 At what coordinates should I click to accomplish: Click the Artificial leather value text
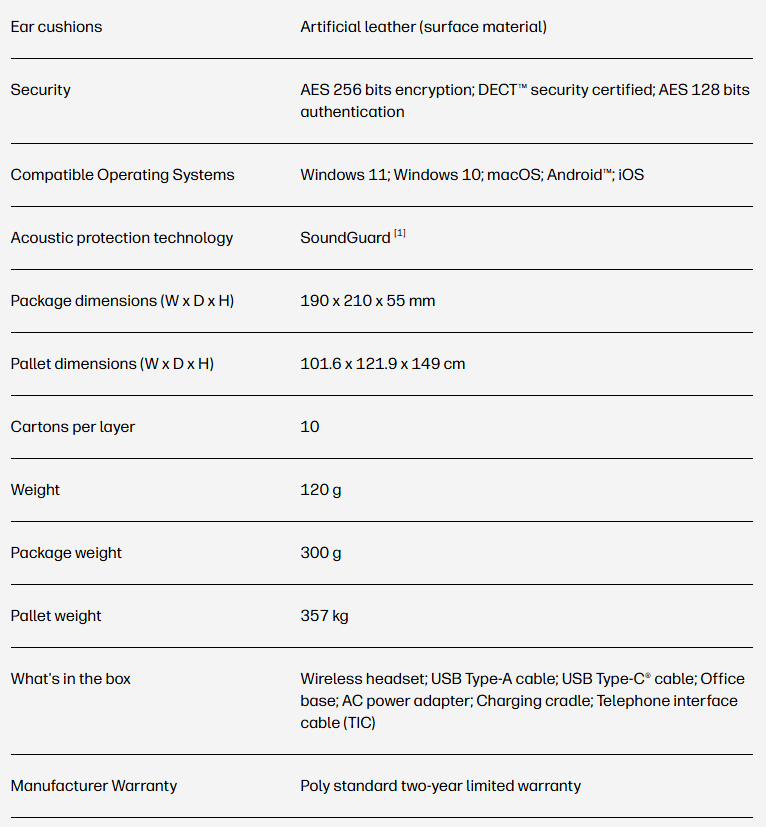coord(423,27)
